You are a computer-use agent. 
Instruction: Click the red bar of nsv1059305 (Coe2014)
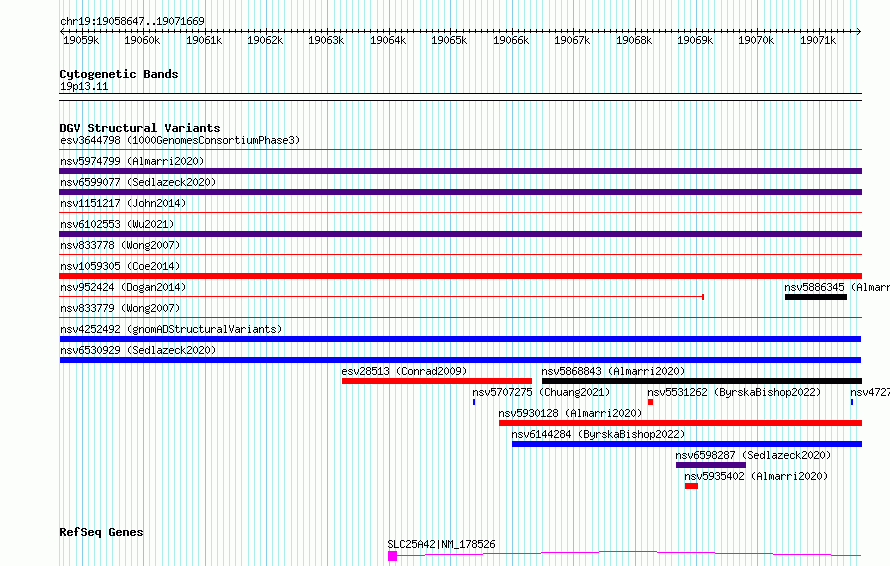tap(460, 276)
